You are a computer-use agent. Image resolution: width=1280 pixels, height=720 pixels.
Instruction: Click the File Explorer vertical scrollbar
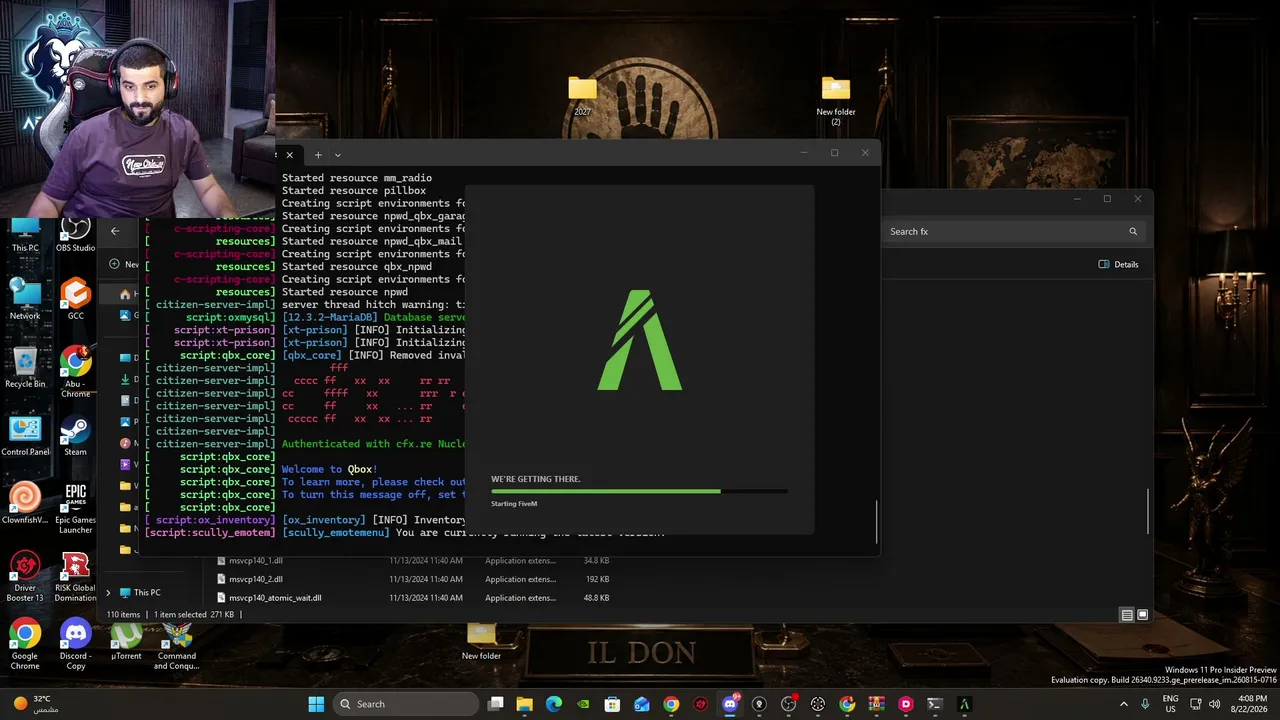[1148, 510]
